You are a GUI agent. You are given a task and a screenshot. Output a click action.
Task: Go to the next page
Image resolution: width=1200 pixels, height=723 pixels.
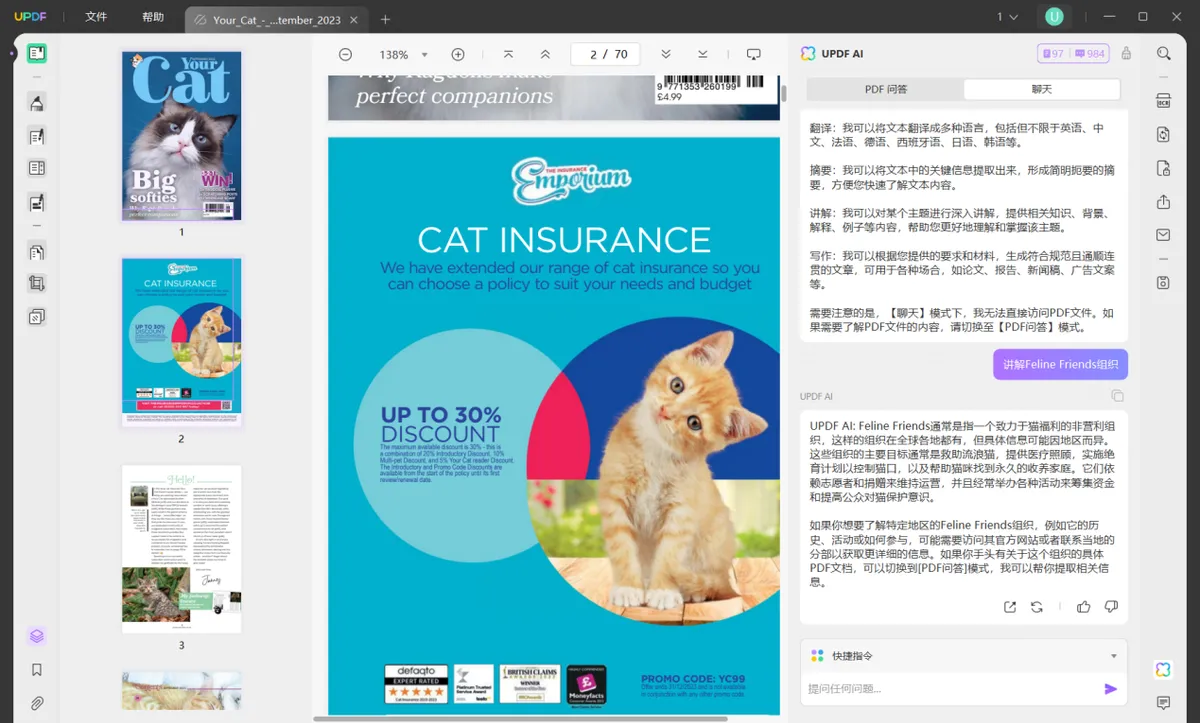click(x=666, y=54)
